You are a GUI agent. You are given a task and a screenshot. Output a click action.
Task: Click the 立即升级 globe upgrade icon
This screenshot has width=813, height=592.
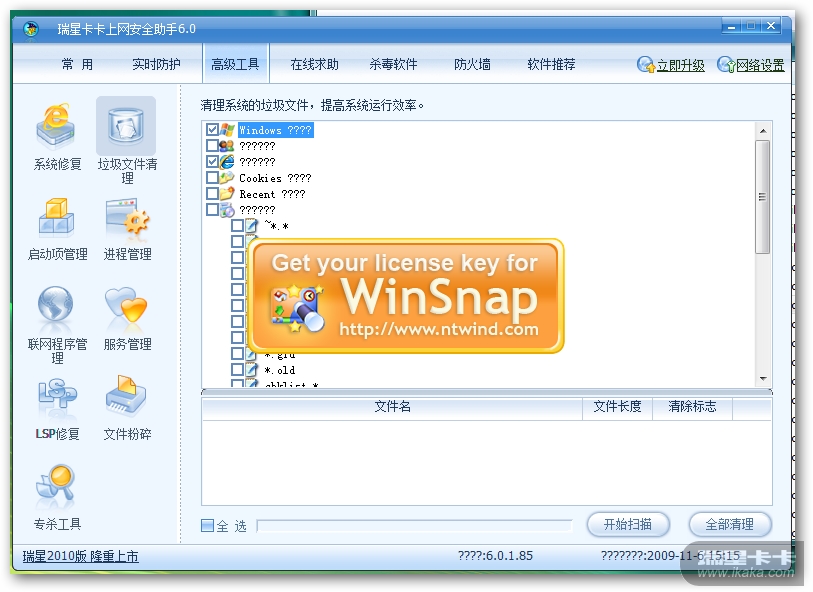pyautogui.click(x=646, y=65)
